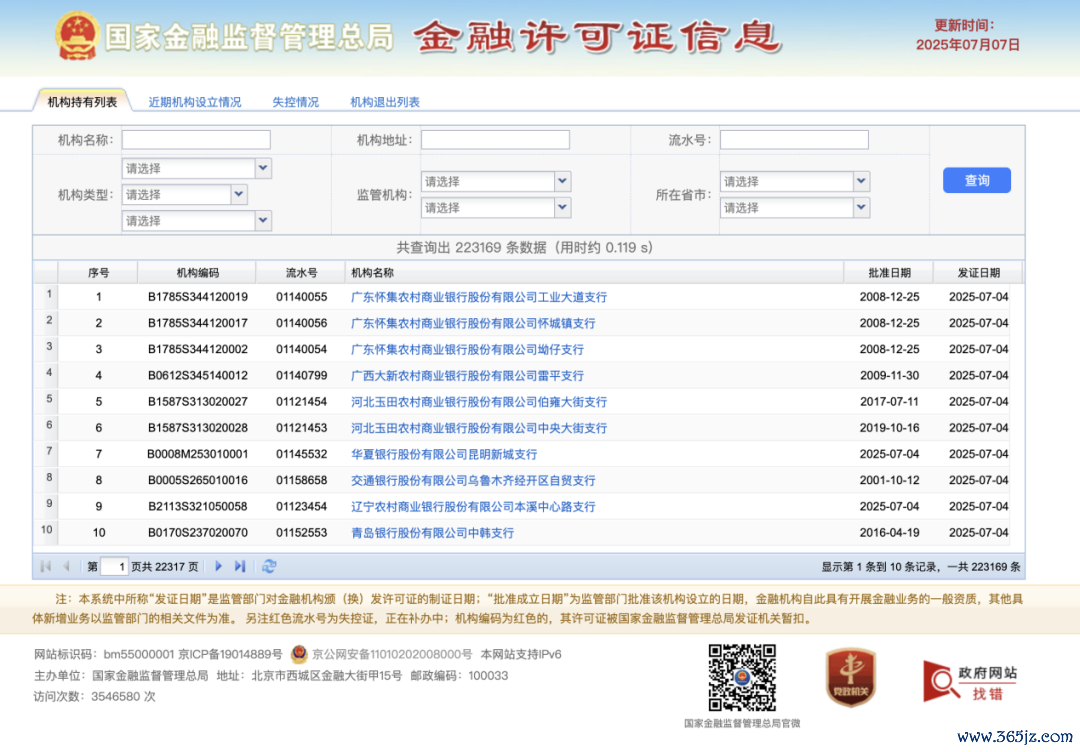The image size is (1080, 752).
Task: Refresh the results table
Action: [x=269, y=566]
